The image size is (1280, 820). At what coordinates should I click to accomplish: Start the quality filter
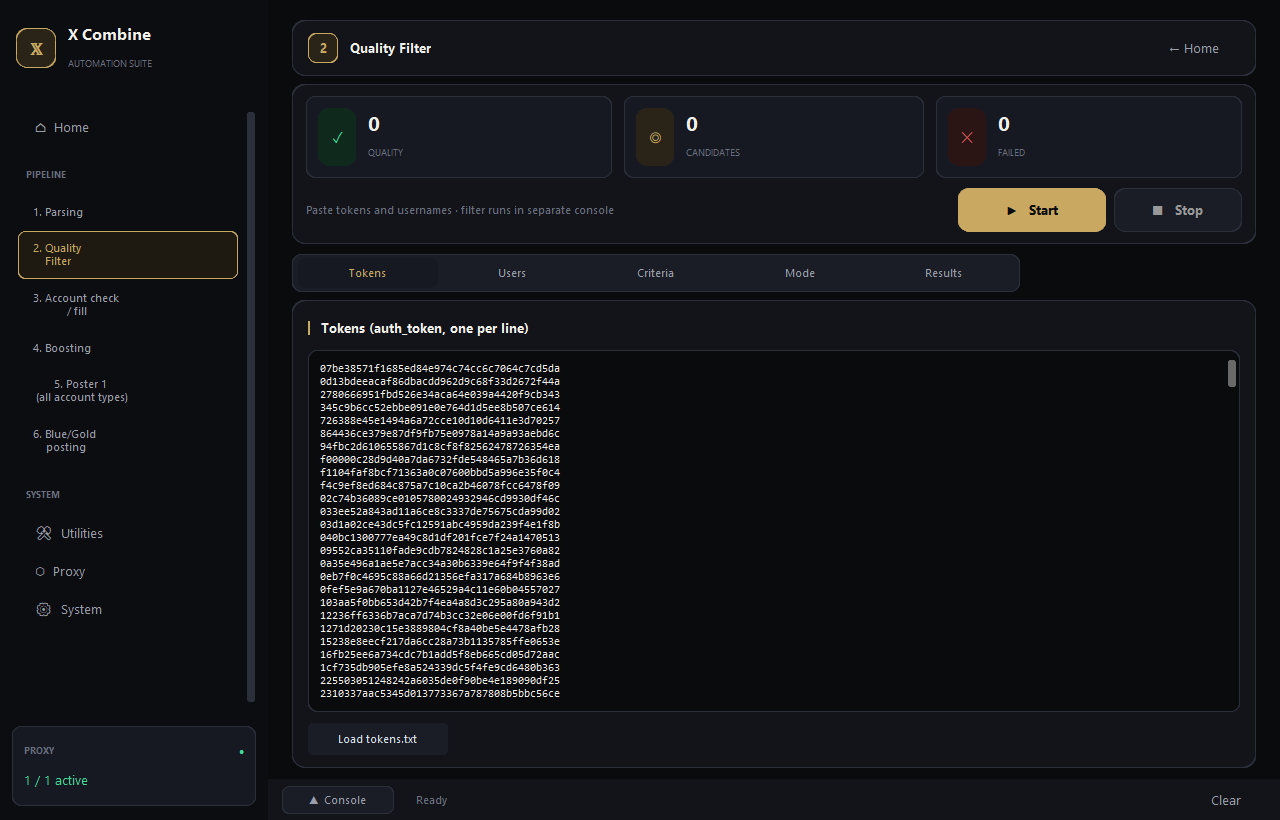[1032, 210]
